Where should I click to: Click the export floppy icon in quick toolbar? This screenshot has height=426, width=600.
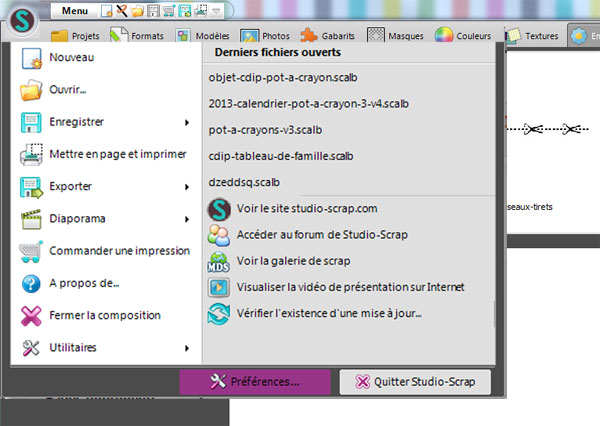coord(185,11)
